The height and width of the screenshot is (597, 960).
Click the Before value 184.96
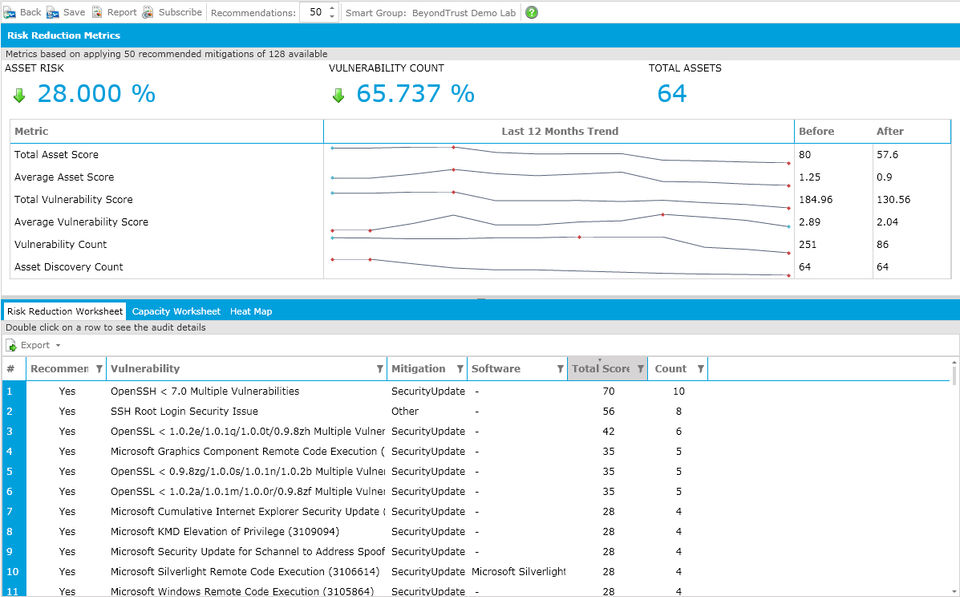point(816,199)
